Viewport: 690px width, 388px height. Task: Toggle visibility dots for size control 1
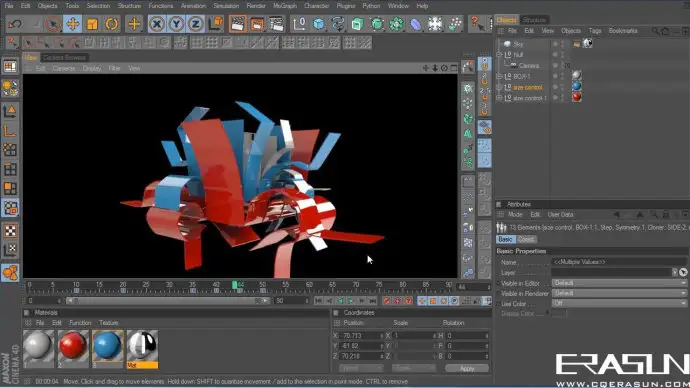click(x=562, y=98)
